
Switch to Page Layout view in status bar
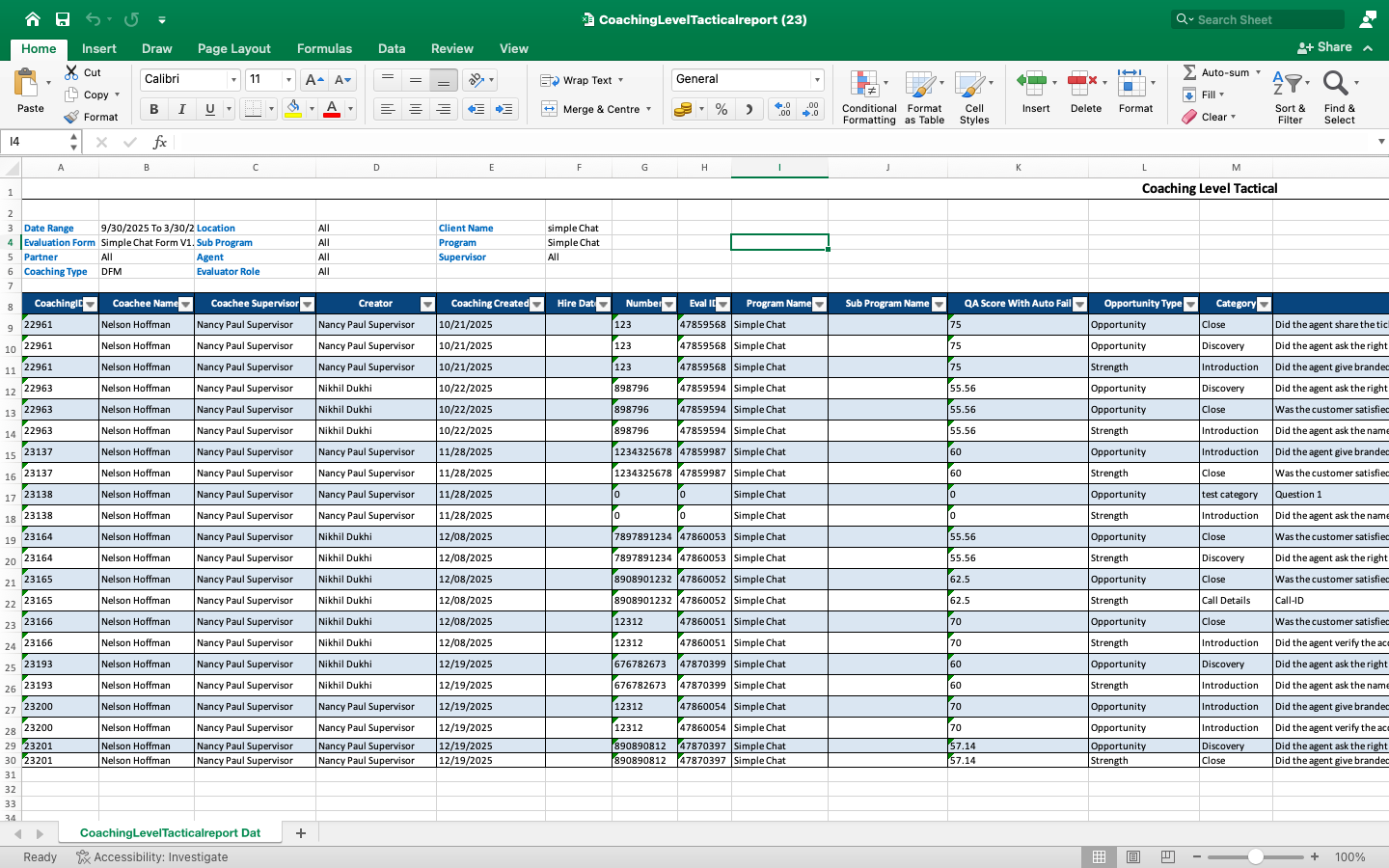tap(1133, 856)
